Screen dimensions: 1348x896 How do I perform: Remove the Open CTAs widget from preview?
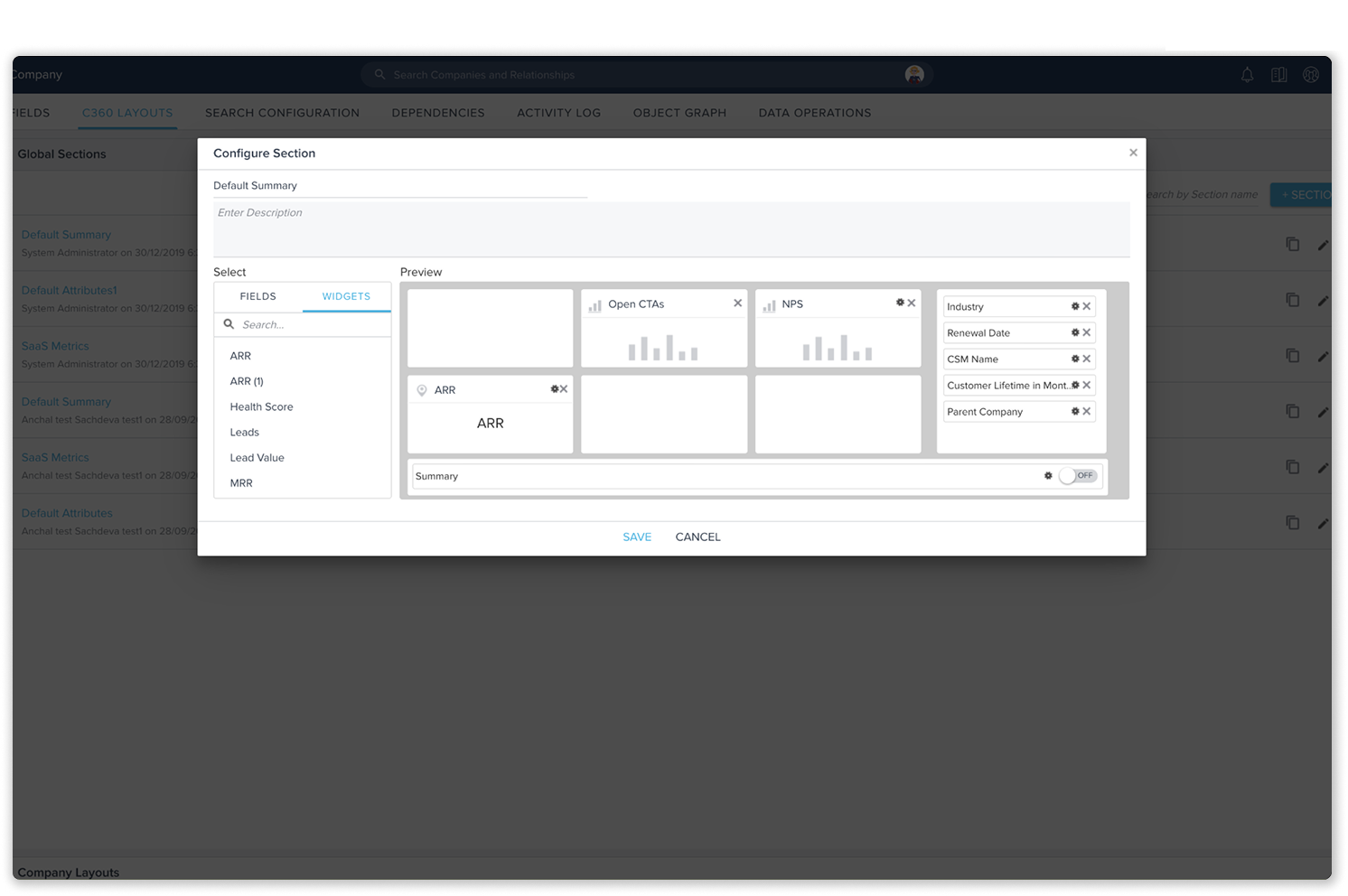coord(737,303)
